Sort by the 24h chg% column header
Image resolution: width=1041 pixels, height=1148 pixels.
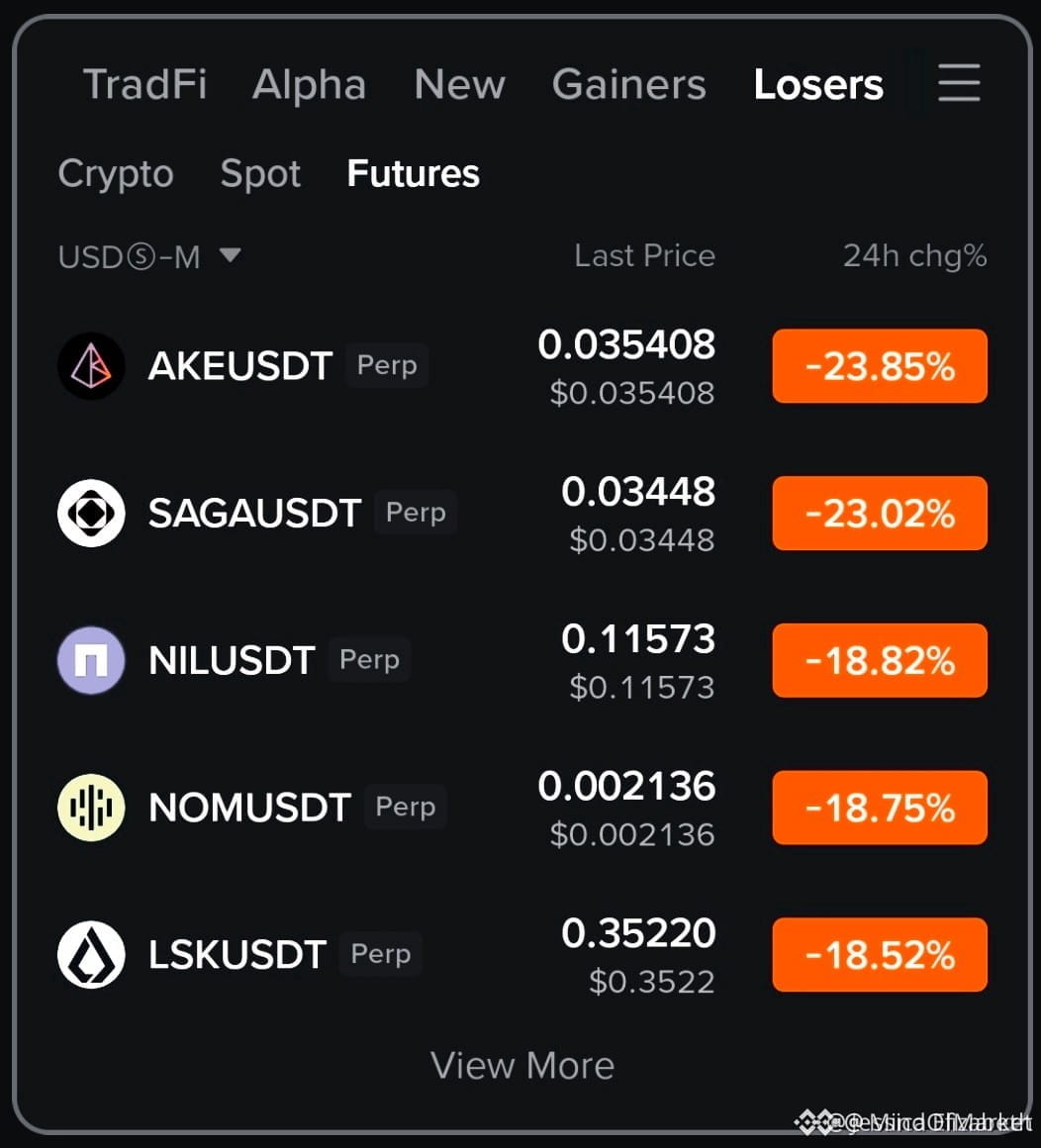coord(914,256)
